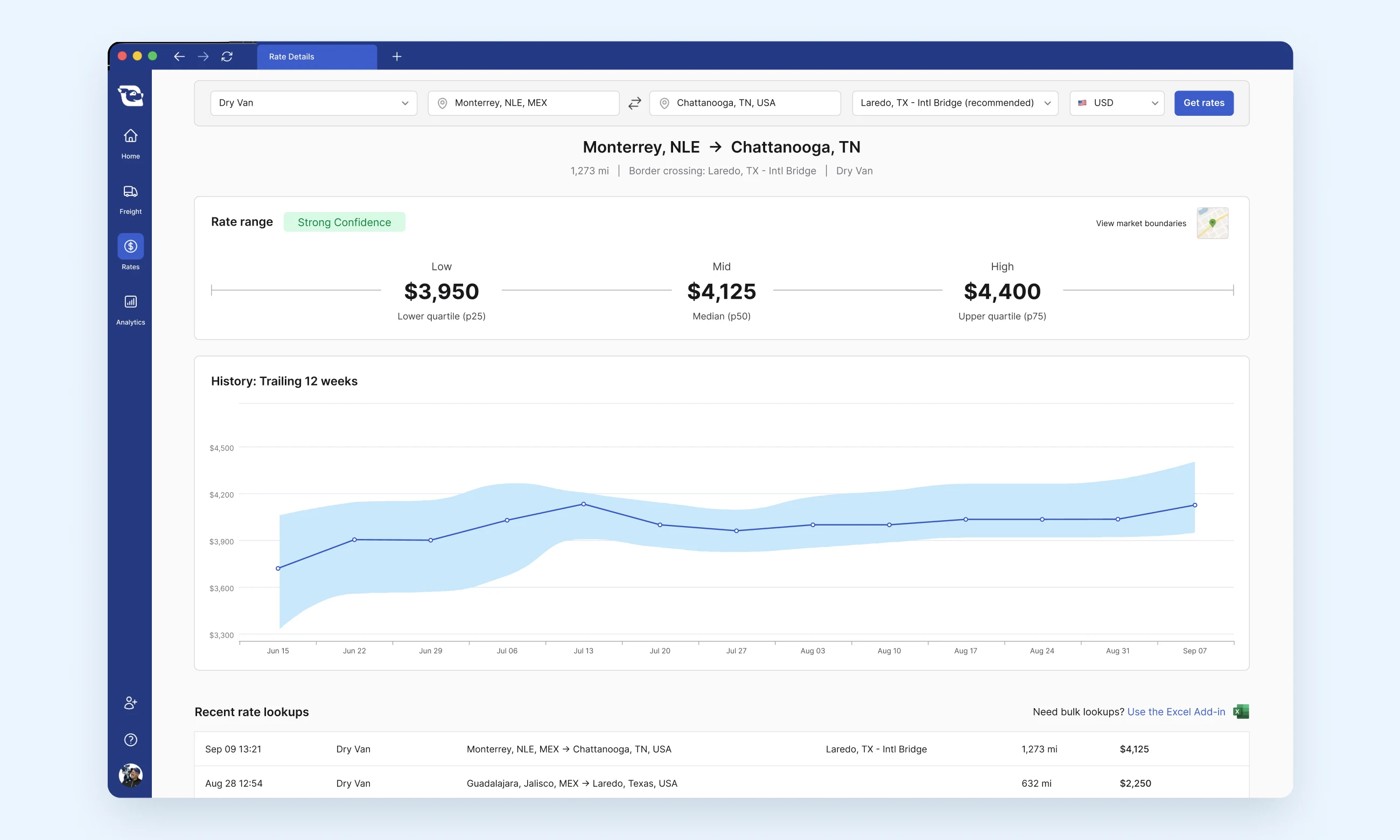The image size is (1400, 840).
Task: Select the Sep 07 data point on the chart
Action: [1195, 505]
